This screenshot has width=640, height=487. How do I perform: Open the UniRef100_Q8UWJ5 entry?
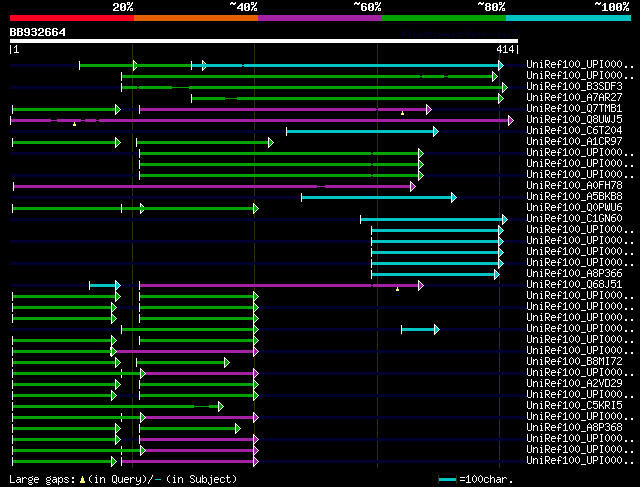pyautogui.click(x=574, y=120)
